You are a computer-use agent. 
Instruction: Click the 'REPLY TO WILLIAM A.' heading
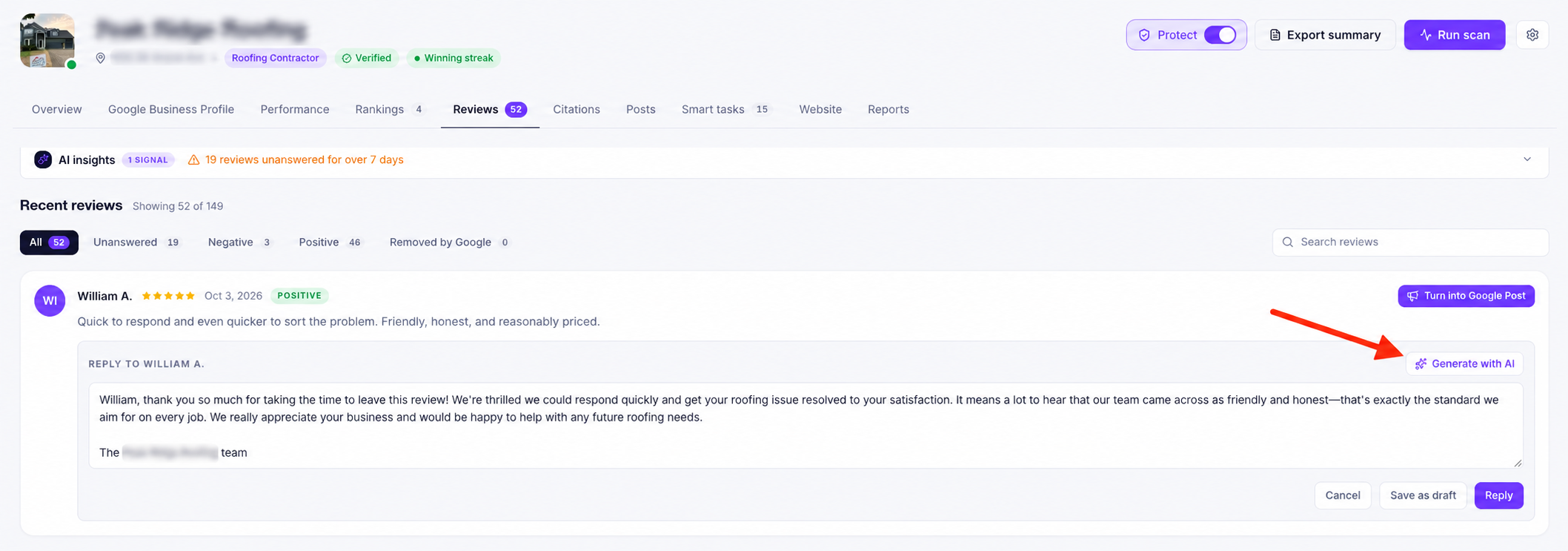(146, 364)
